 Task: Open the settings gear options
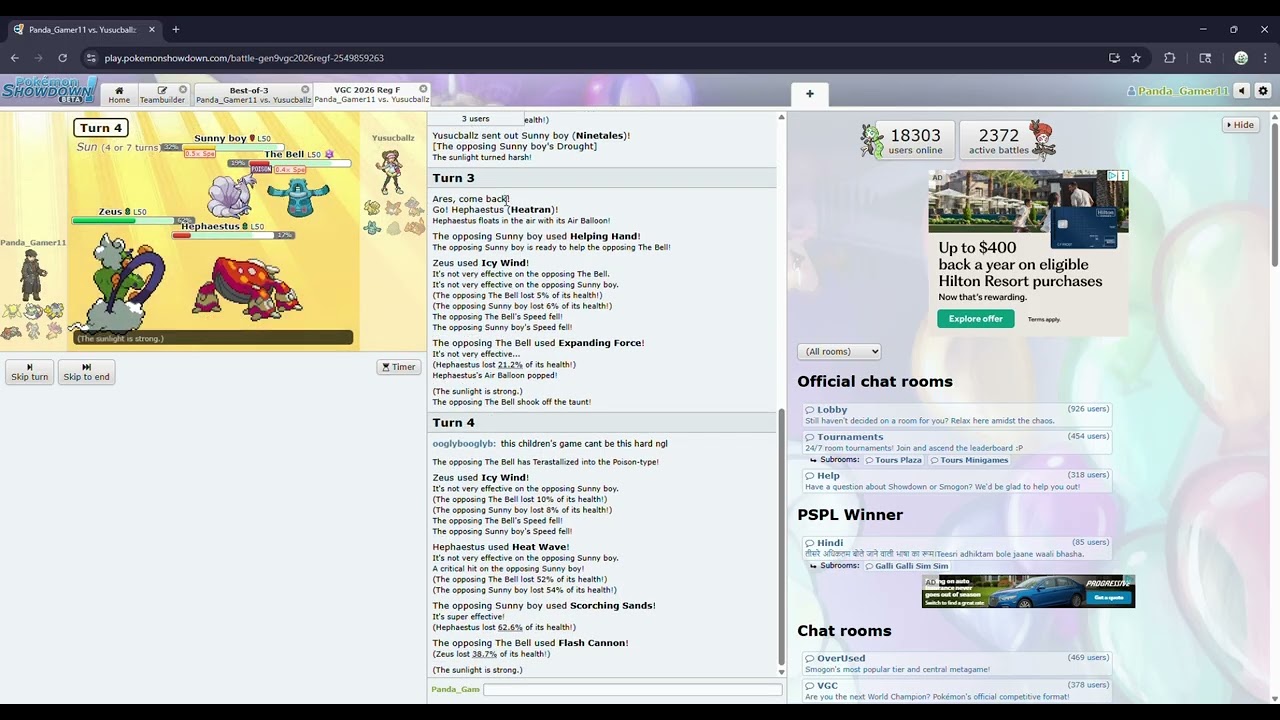point(1263,91)
